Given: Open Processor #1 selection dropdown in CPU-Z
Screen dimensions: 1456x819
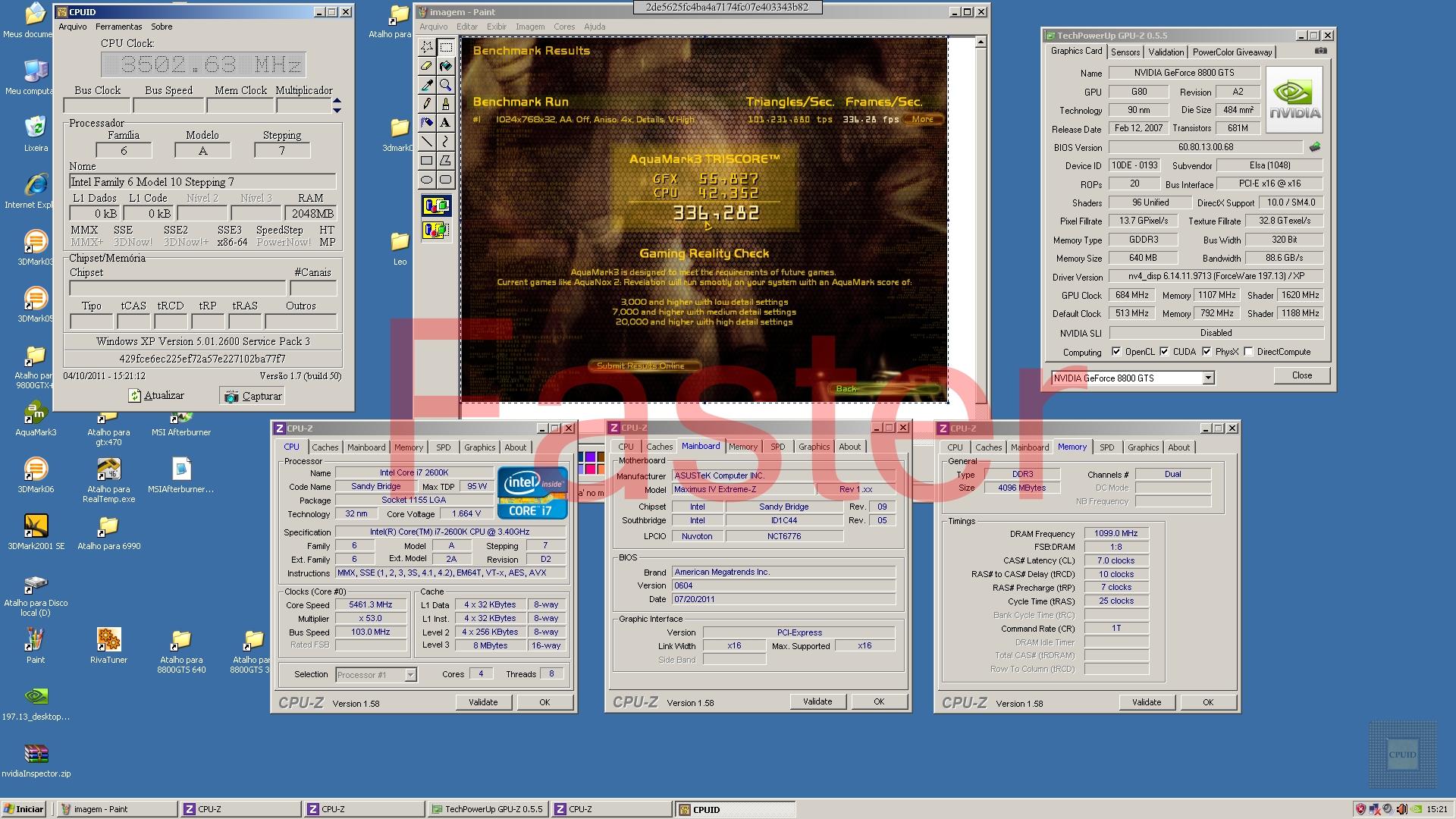Looking at the screenshot, I should [410, 675].
